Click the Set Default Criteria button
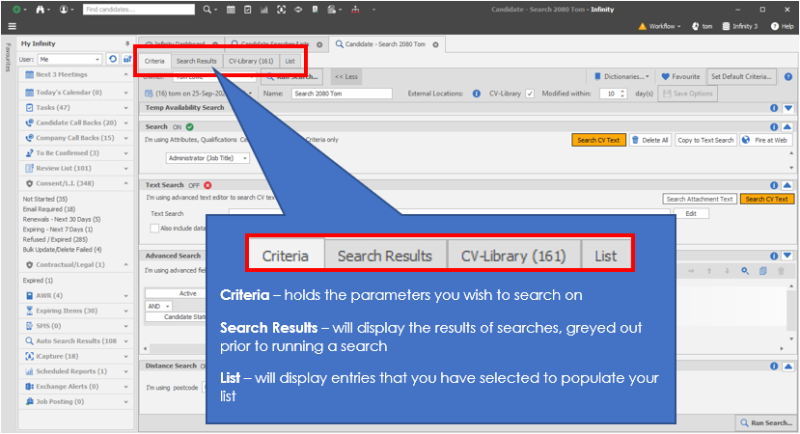 741,76
